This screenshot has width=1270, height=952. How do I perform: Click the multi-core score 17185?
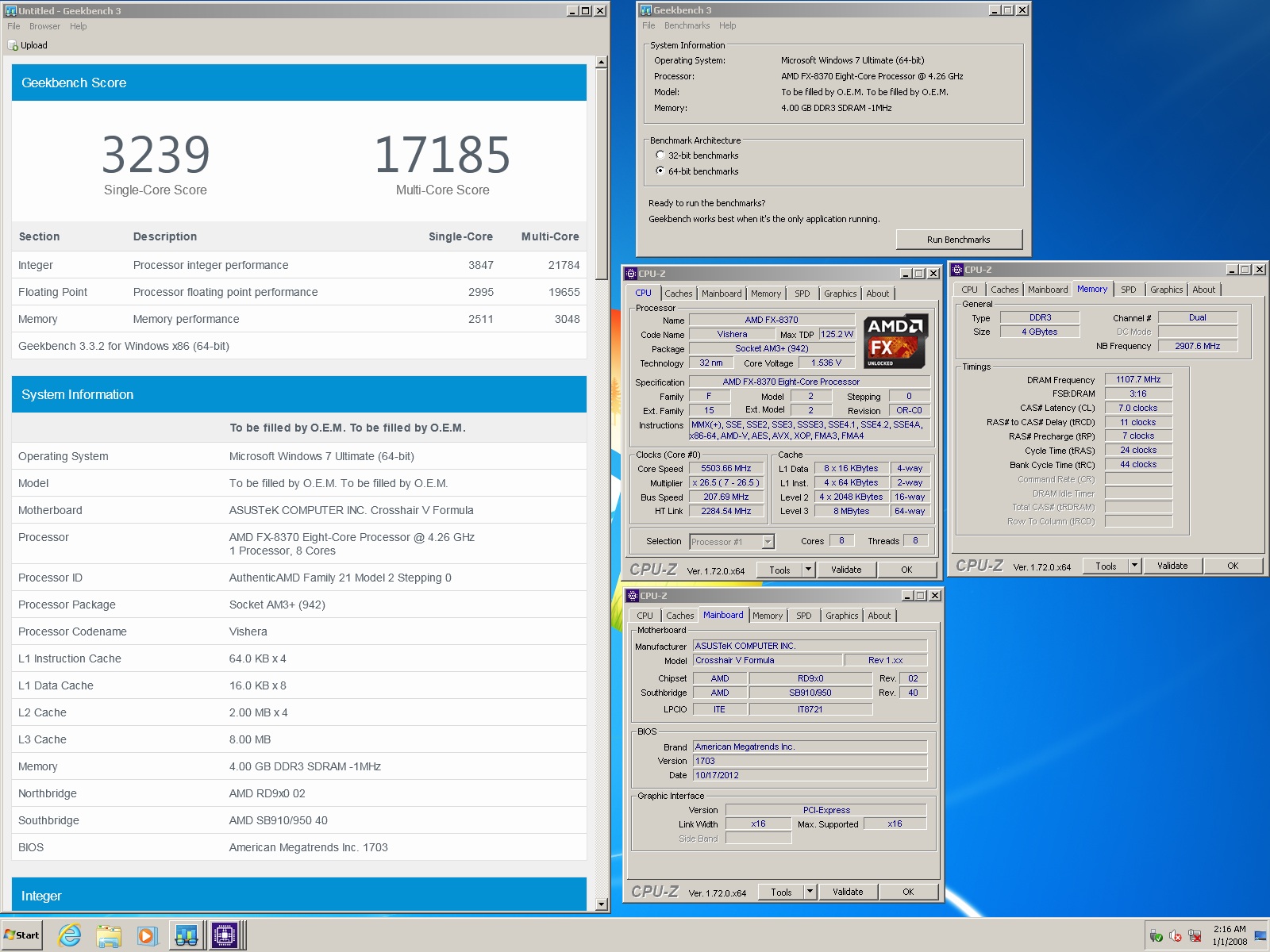pyautogui.click(x=443, y=154)
